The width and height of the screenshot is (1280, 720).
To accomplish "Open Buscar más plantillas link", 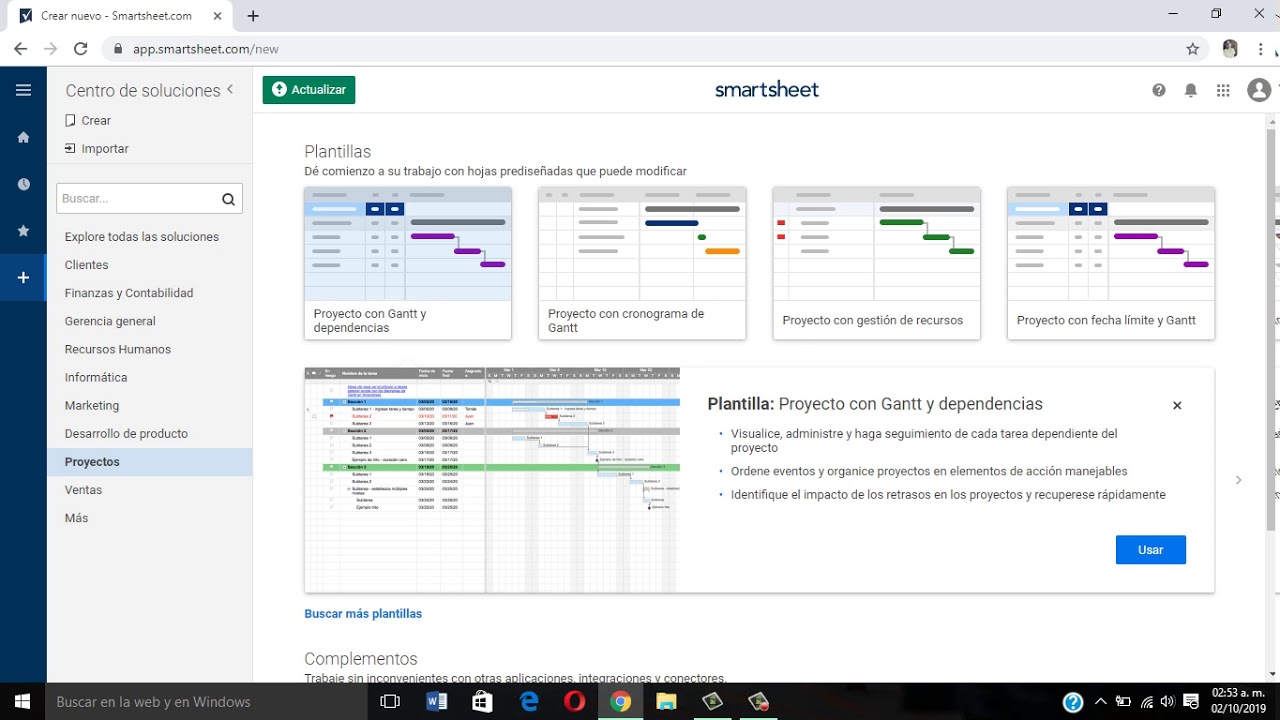I will click(x=363, y=614).
